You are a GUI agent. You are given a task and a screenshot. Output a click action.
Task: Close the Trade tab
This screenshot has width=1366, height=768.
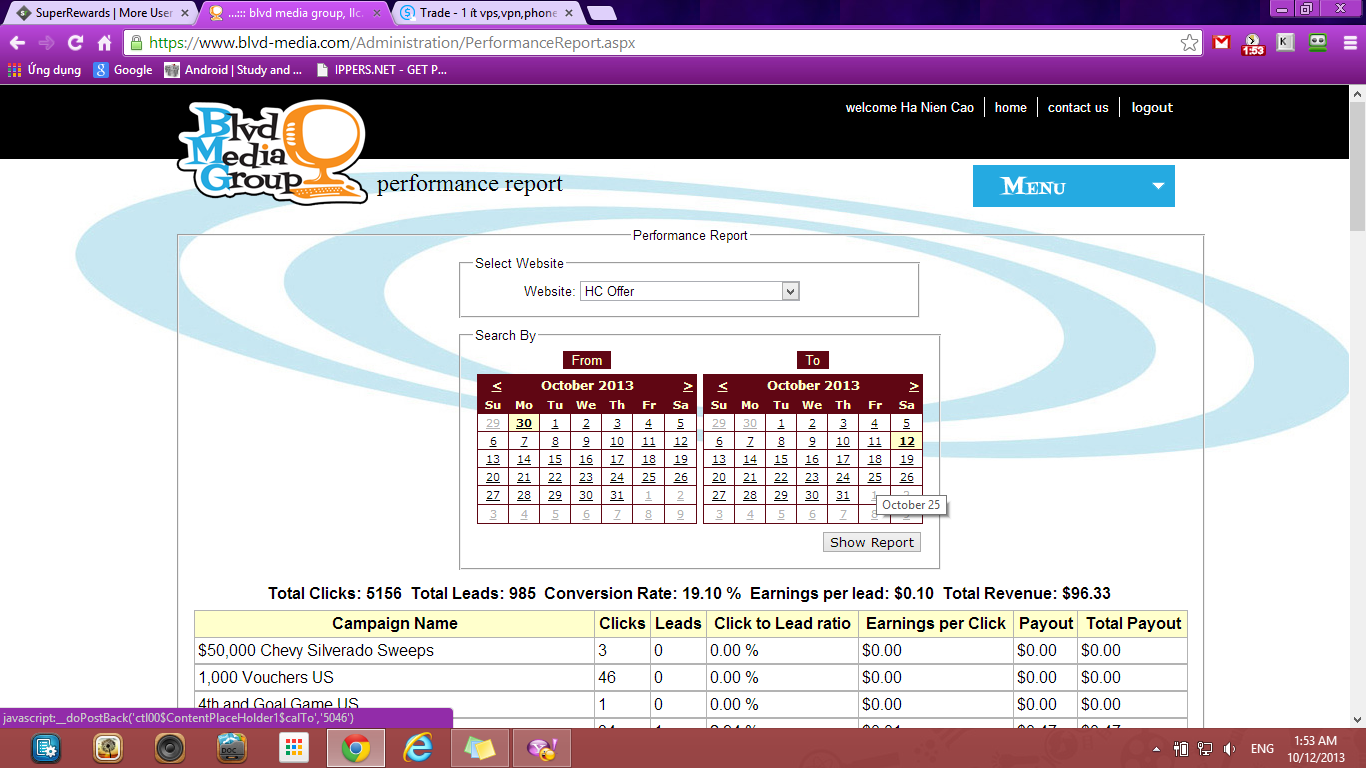click(x=568, y=13)
